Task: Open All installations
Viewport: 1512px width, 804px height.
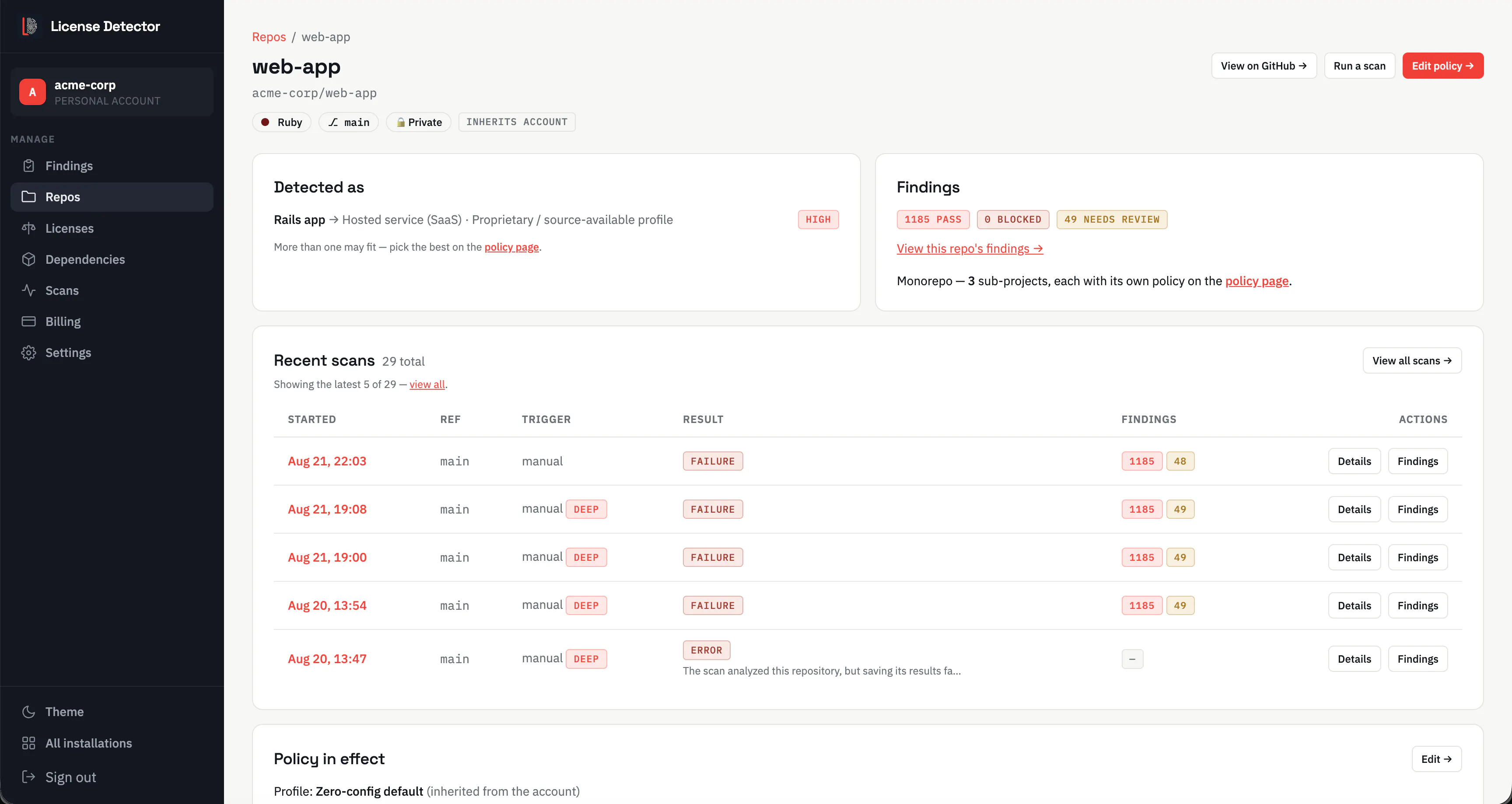Action: point(112,743)
